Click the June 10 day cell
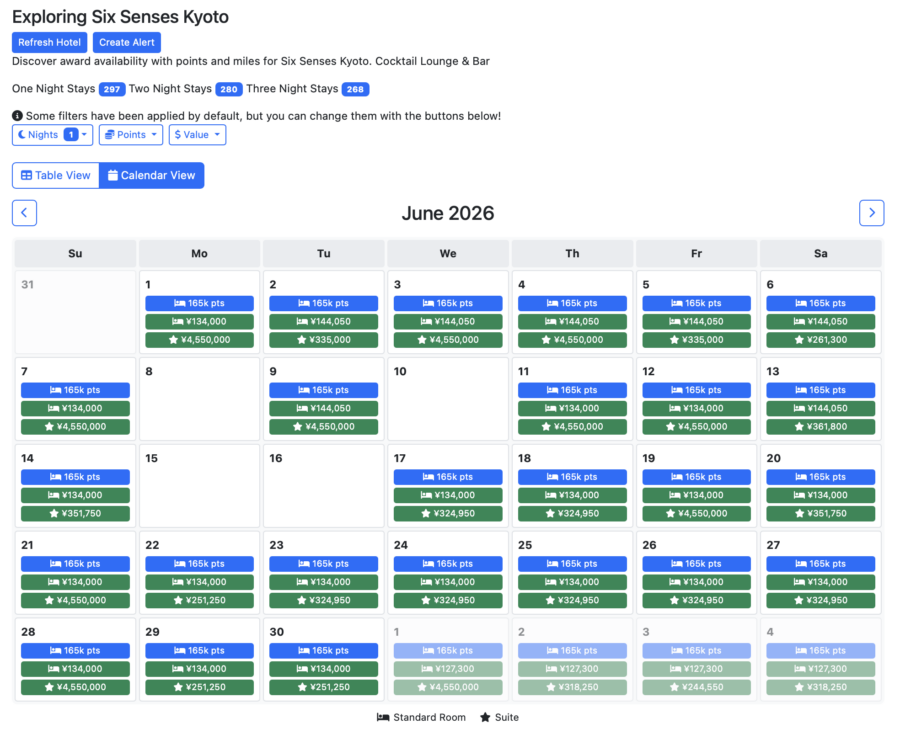The width and height of the screenshot is (900, 734). point(448,399)
